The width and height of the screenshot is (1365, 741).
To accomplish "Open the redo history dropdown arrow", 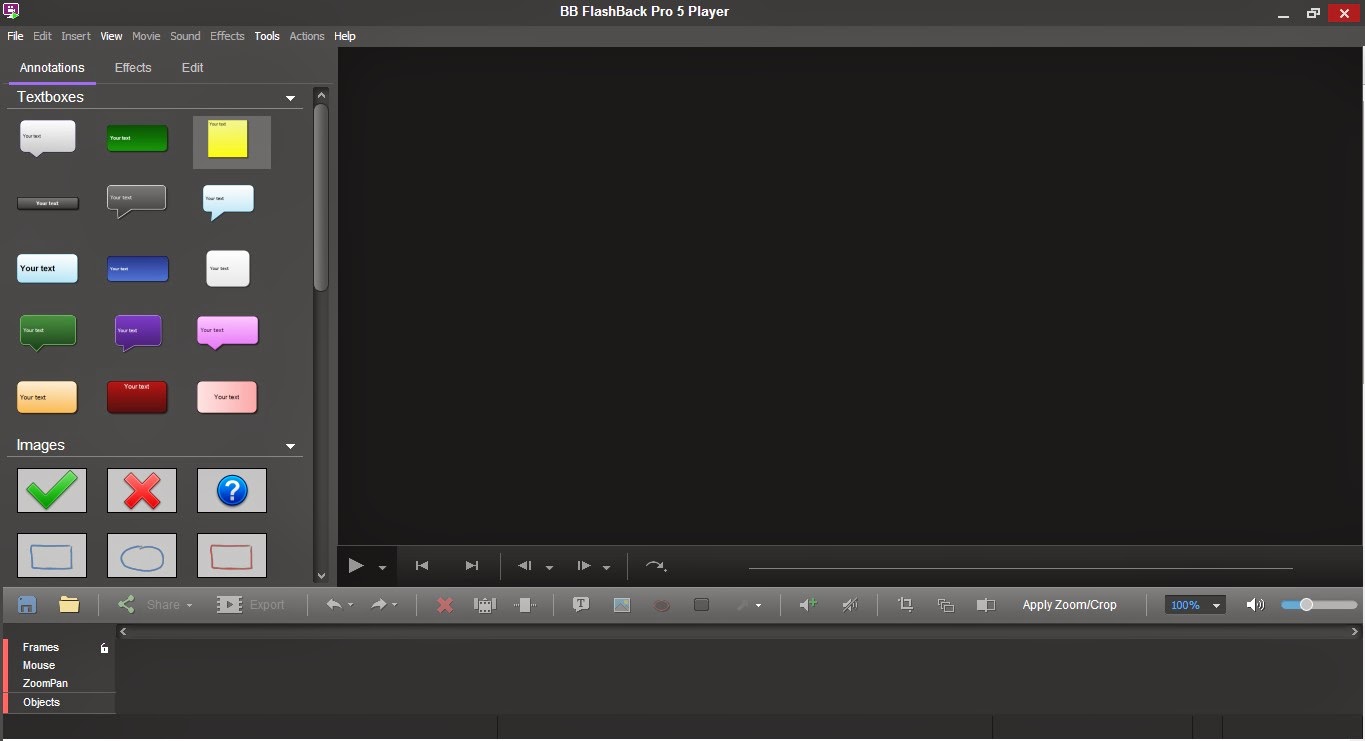I will click(x=395, y=606).
